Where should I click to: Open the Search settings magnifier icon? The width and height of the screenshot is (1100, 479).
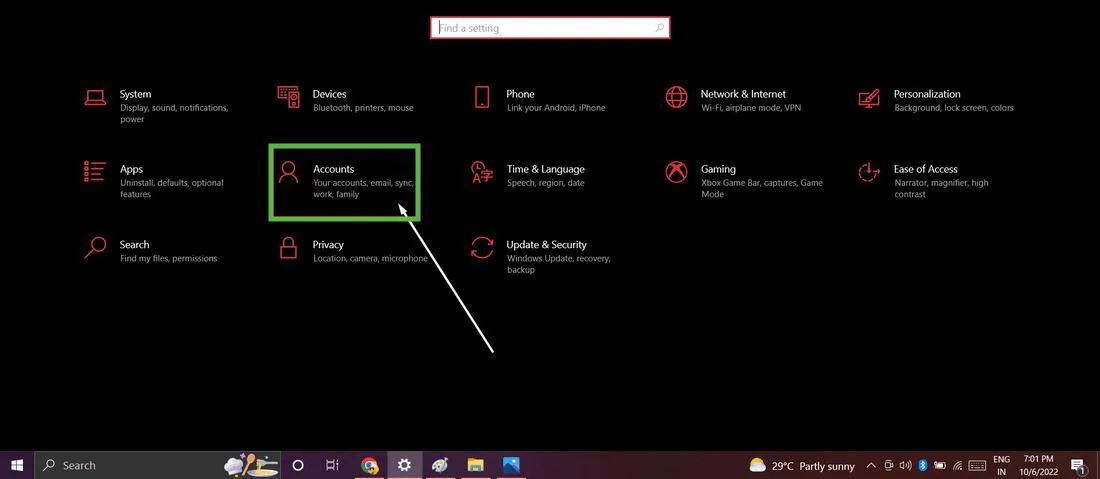tap(95, 247)
